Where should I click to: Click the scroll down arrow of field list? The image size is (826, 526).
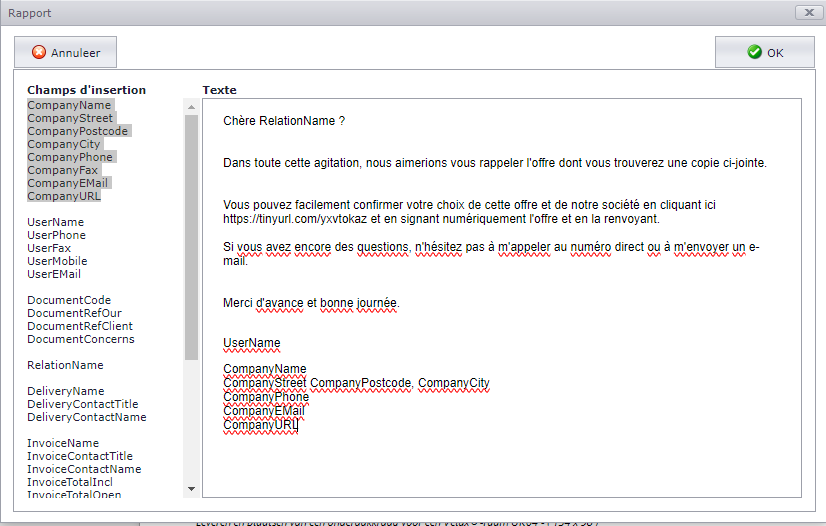coord(191,489)
